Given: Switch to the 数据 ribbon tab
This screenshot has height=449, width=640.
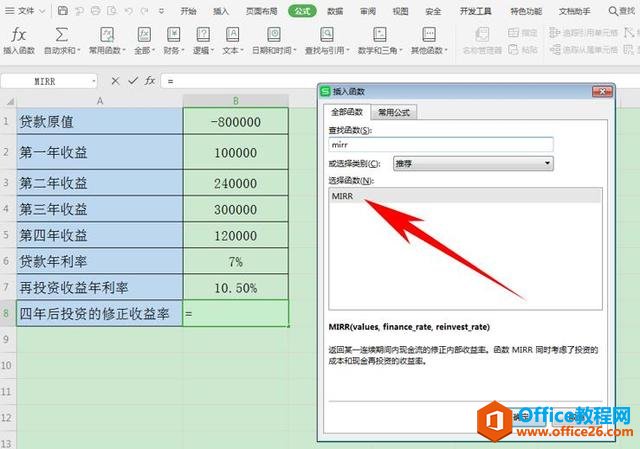Looking at the screenshot, I should coord(335,11).
